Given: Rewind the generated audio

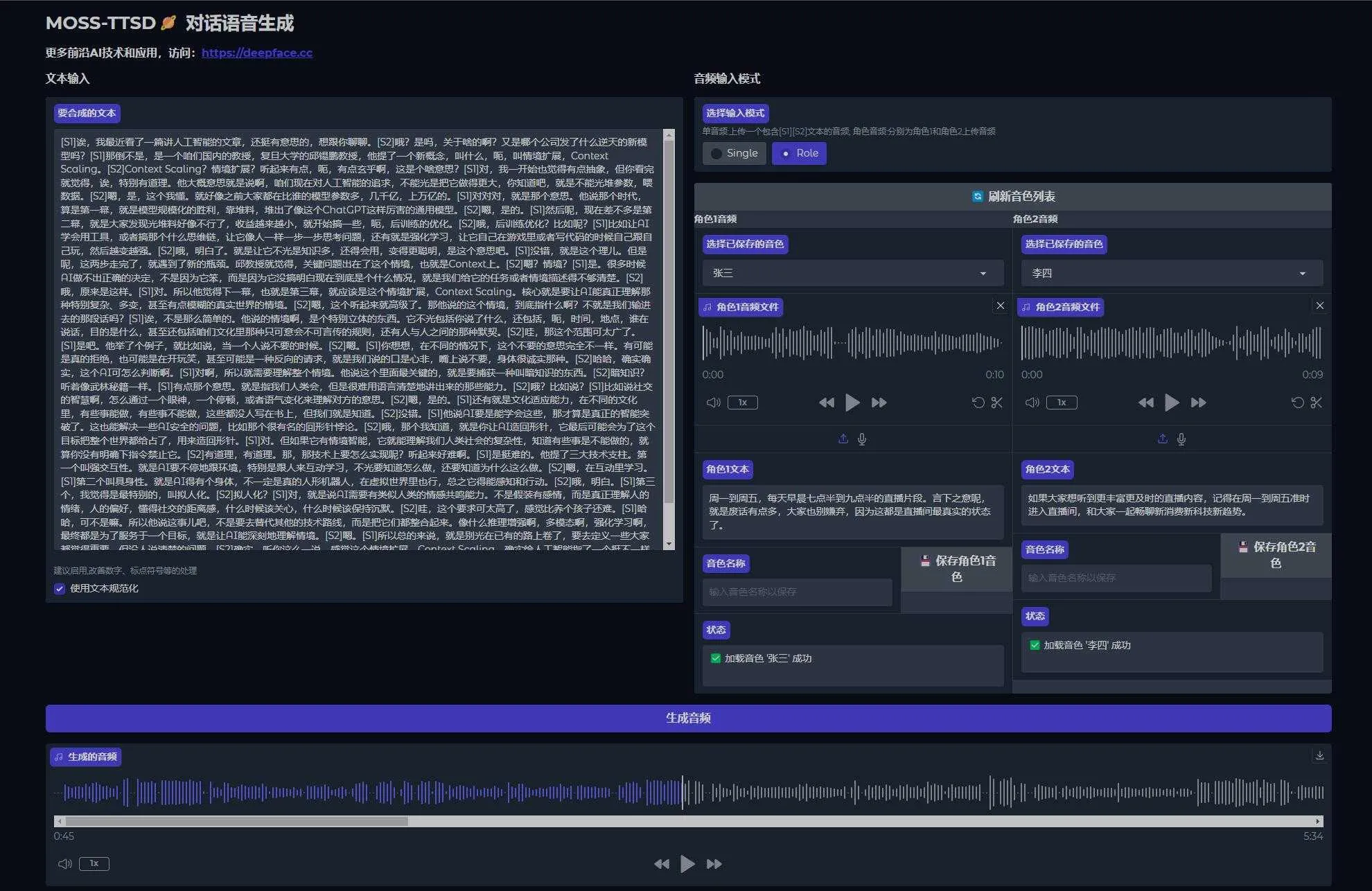Looking at the screenshot, I should (x=661, y=863).
